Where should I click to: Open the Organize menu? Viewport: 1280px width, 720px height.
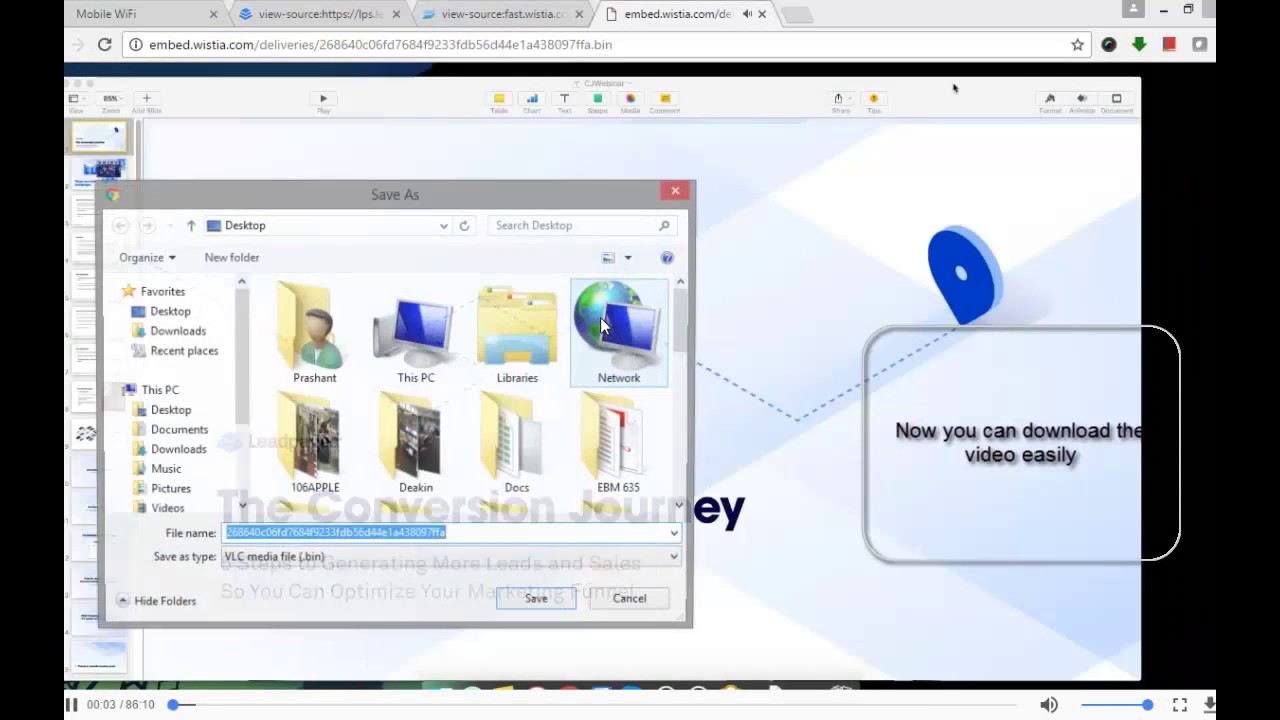point(147,257)
